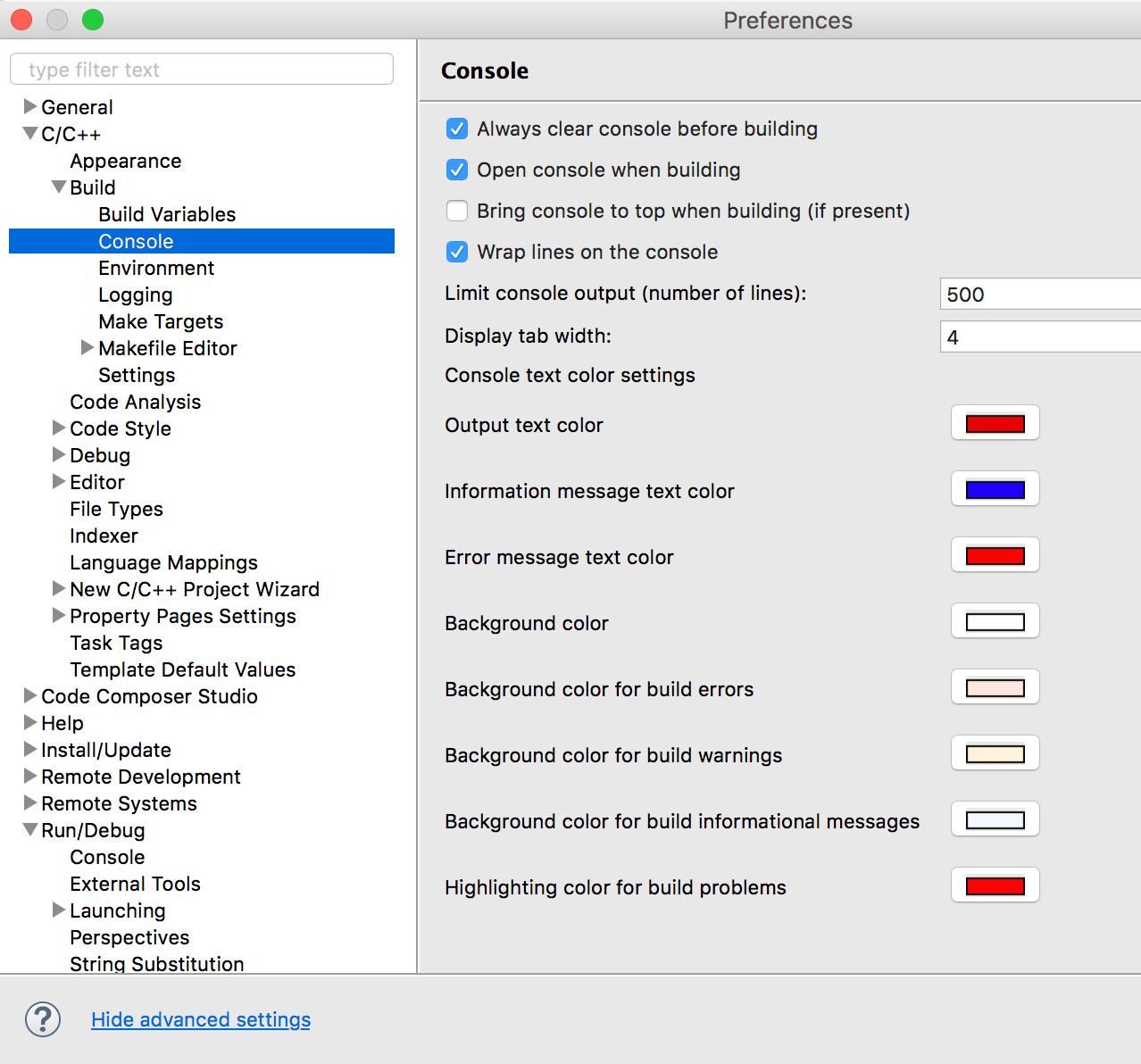This screenshot has height=1064, width=1141.
Task: Open the Logging preference page
Action: tap(136, 295)
